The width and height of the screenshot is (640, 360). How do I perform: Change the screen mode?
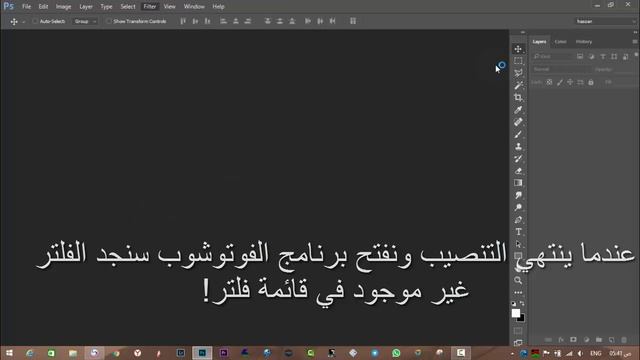click(x=518, y=343)
